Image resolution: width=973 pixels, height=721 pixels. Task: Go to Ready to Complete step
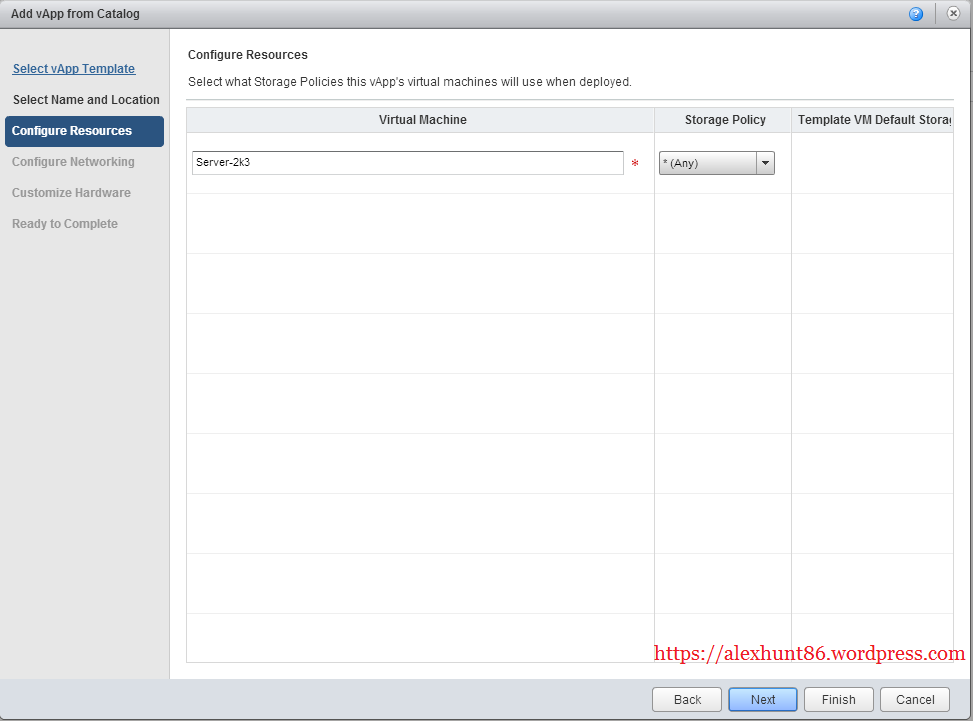(x=65, y=224)
